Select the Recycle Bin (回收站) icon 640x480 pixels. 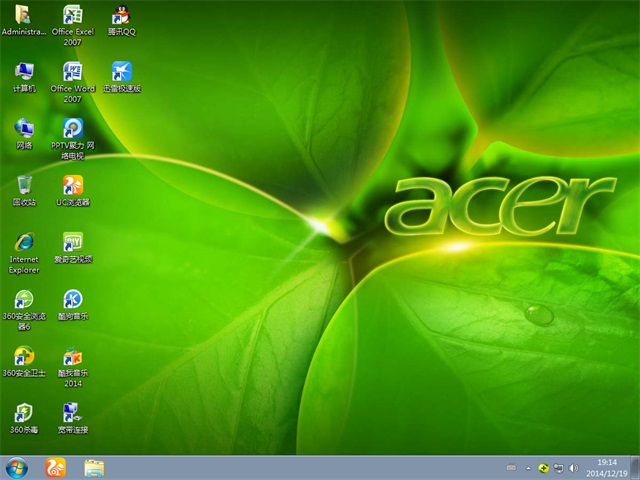[24, 185]
